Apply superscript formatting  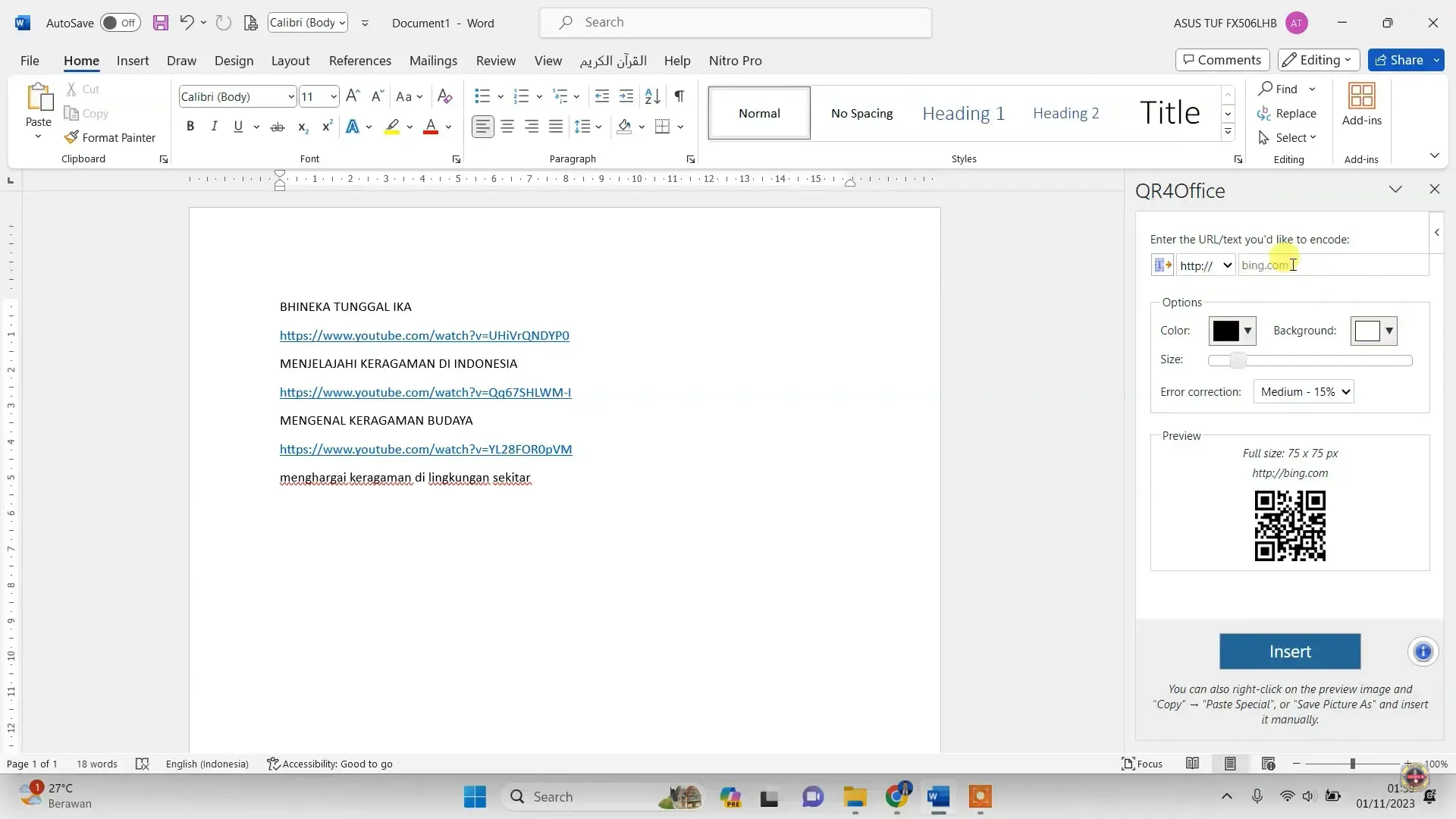coord(327,127)
